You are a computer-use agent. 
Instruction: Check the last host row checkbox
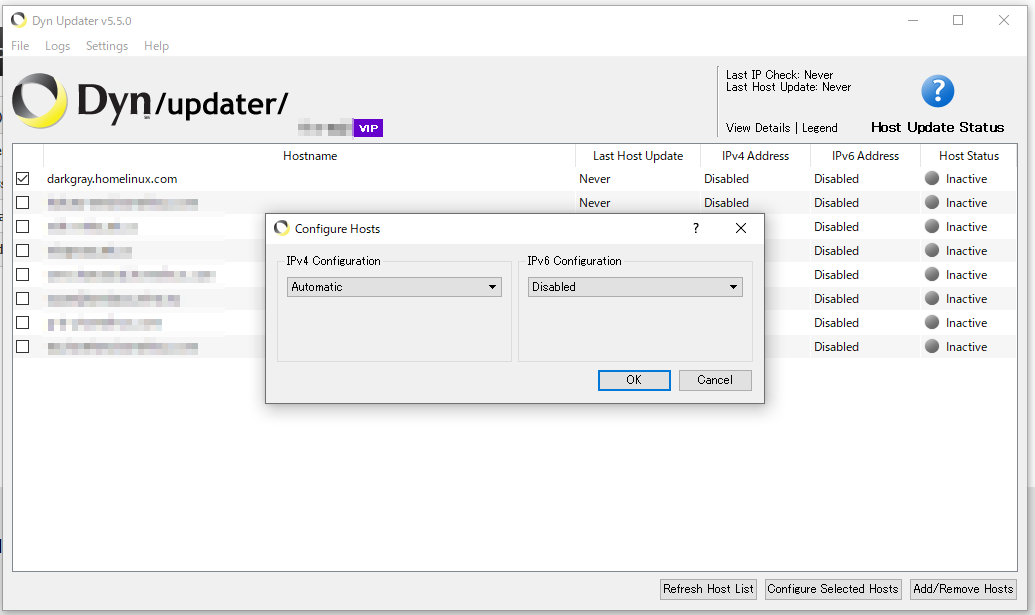(22, 346)
